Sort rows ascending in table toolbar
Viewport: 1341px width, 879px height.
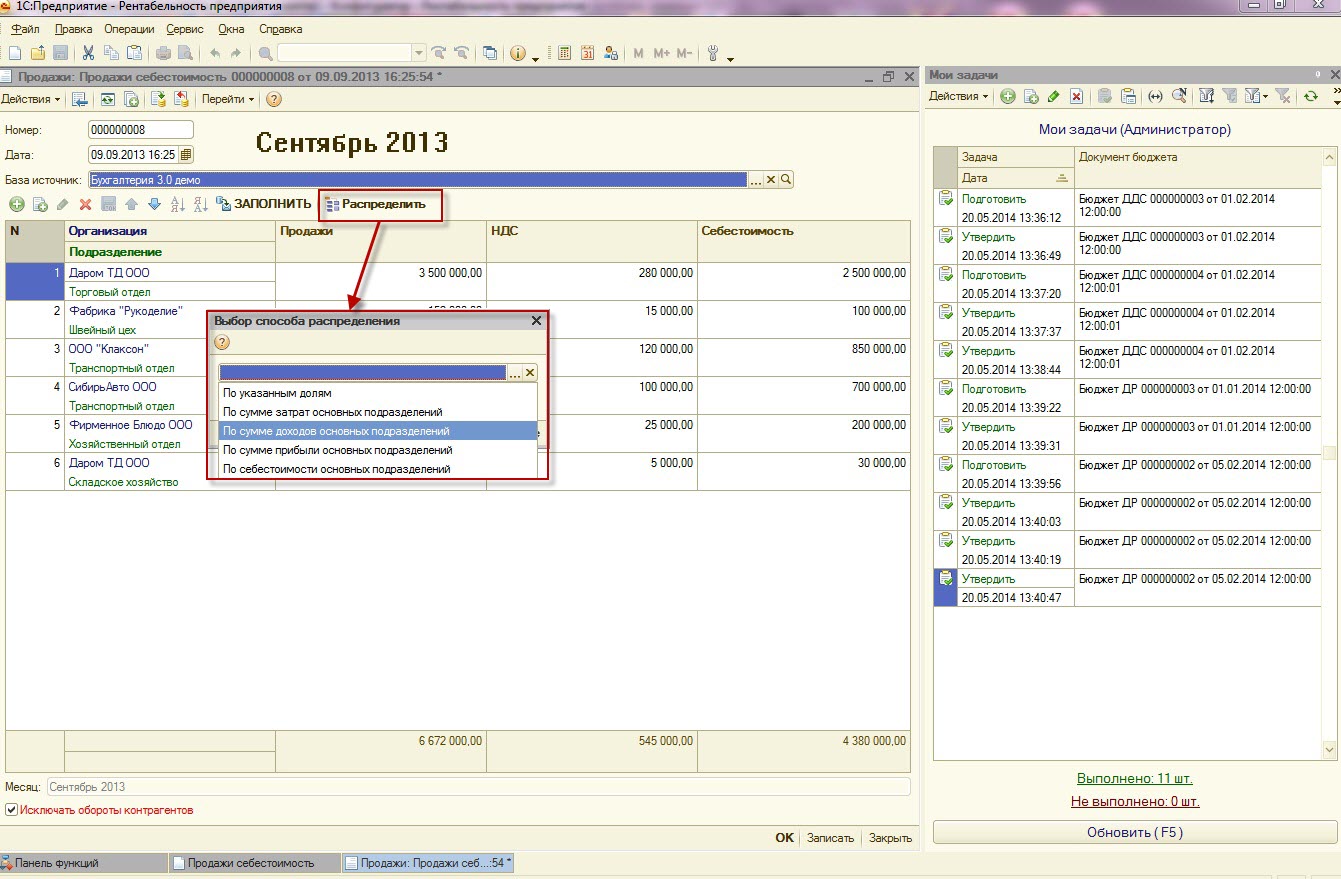[x=178, y=204]
